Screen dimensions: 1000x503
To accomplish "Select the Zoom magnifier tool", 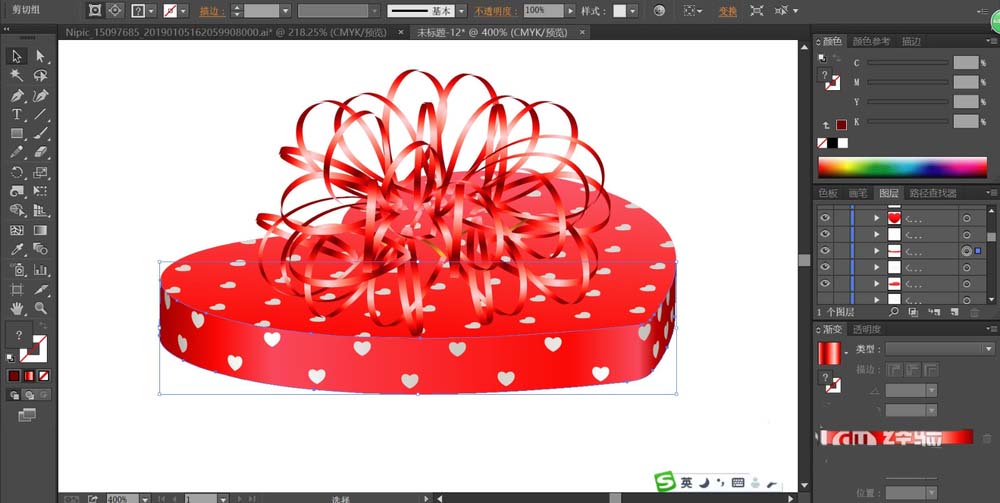I will [40, 309].
